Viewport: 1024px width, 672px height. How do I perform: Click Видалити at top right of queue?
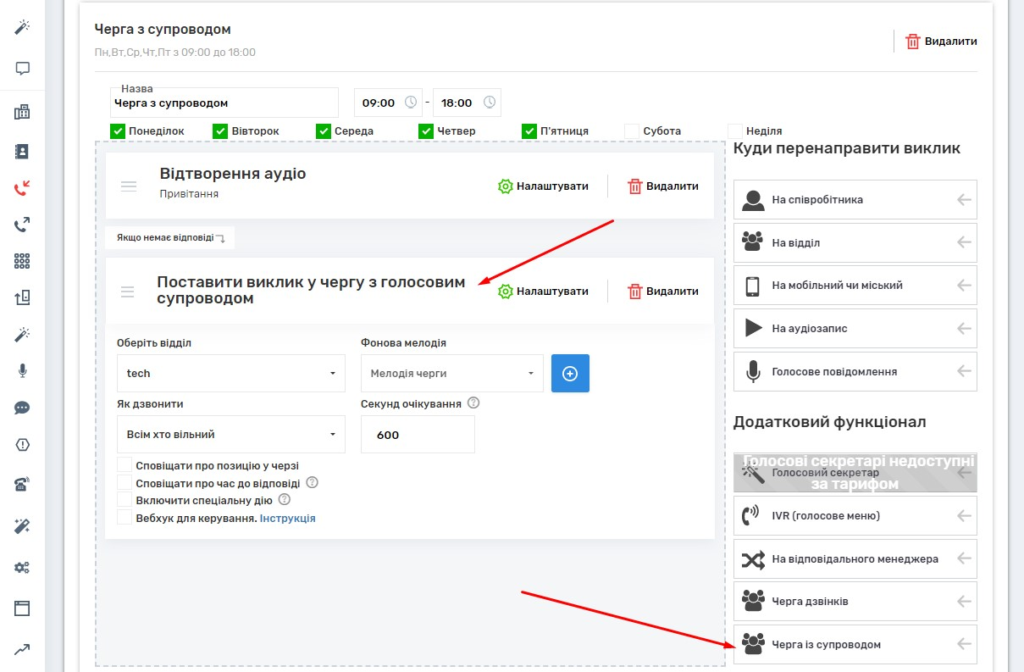click(x=940, y=41)
